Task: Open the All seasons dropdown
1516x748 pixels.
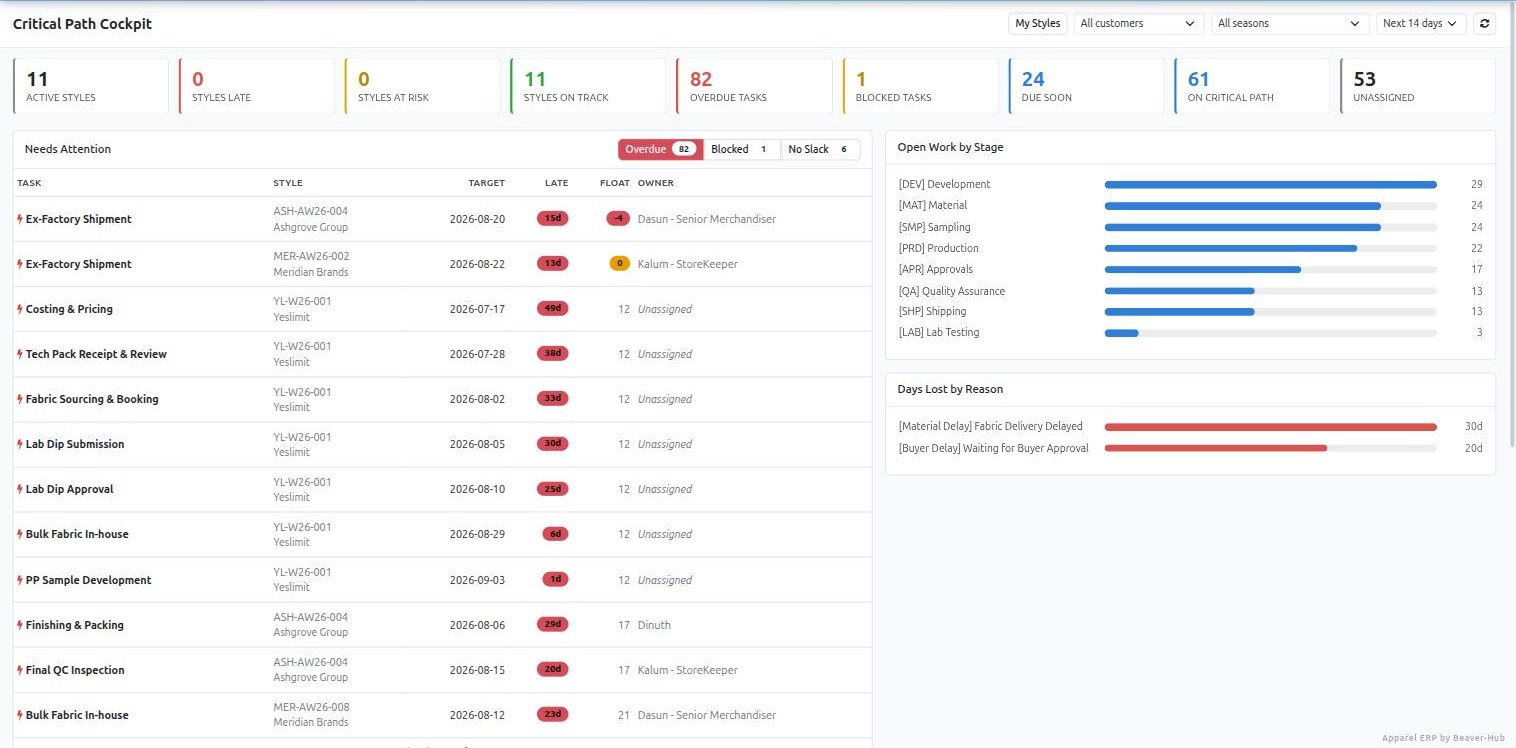Action: tap(1290, 23)
